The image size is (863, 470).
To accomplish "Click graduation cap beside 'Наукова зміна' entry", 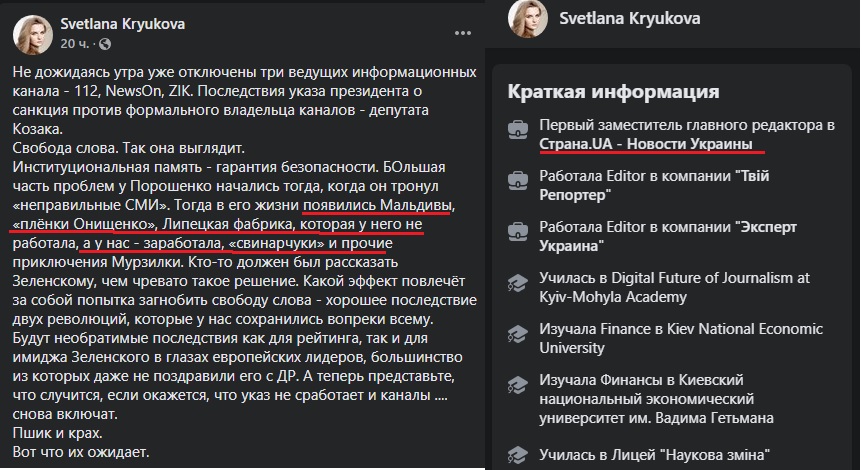I will coord(518,455).
